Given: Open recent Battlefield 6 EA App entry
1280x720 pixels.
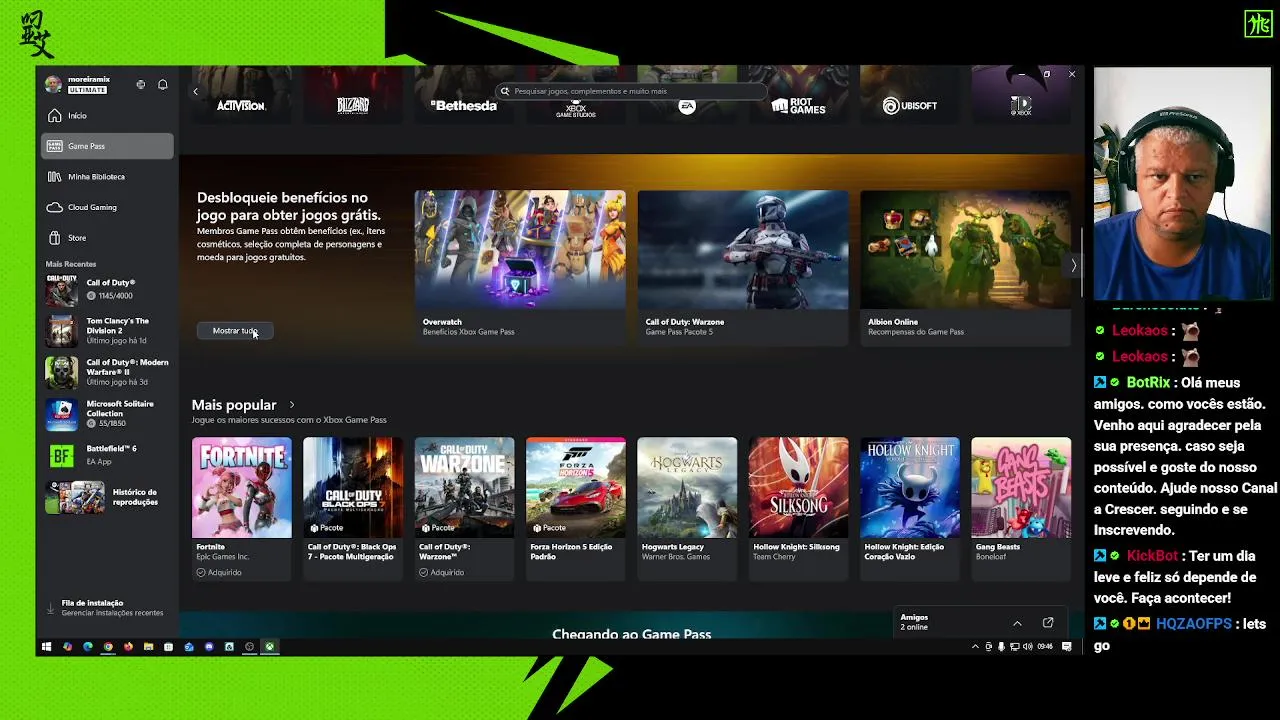Looking at the screenshot, I should 108,455.
